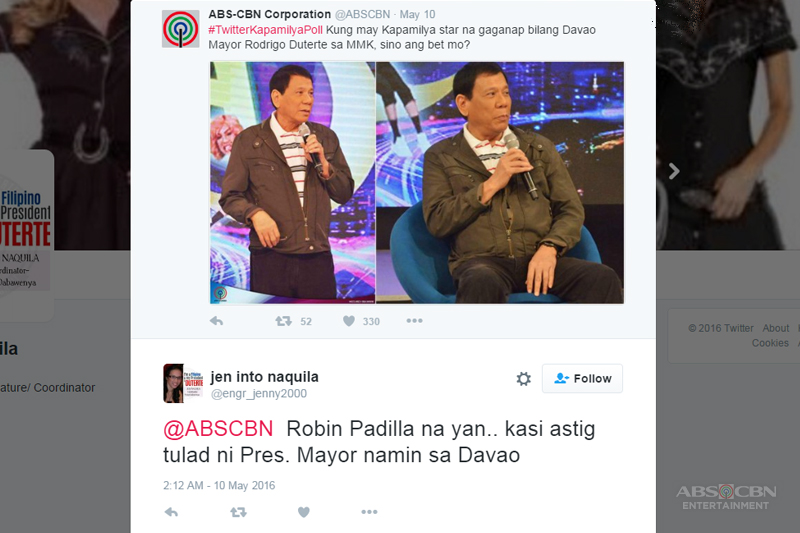Retweet jen into naquila's reply
The width and height of the screenshot is (800, 533).
(x=238, y=512)
